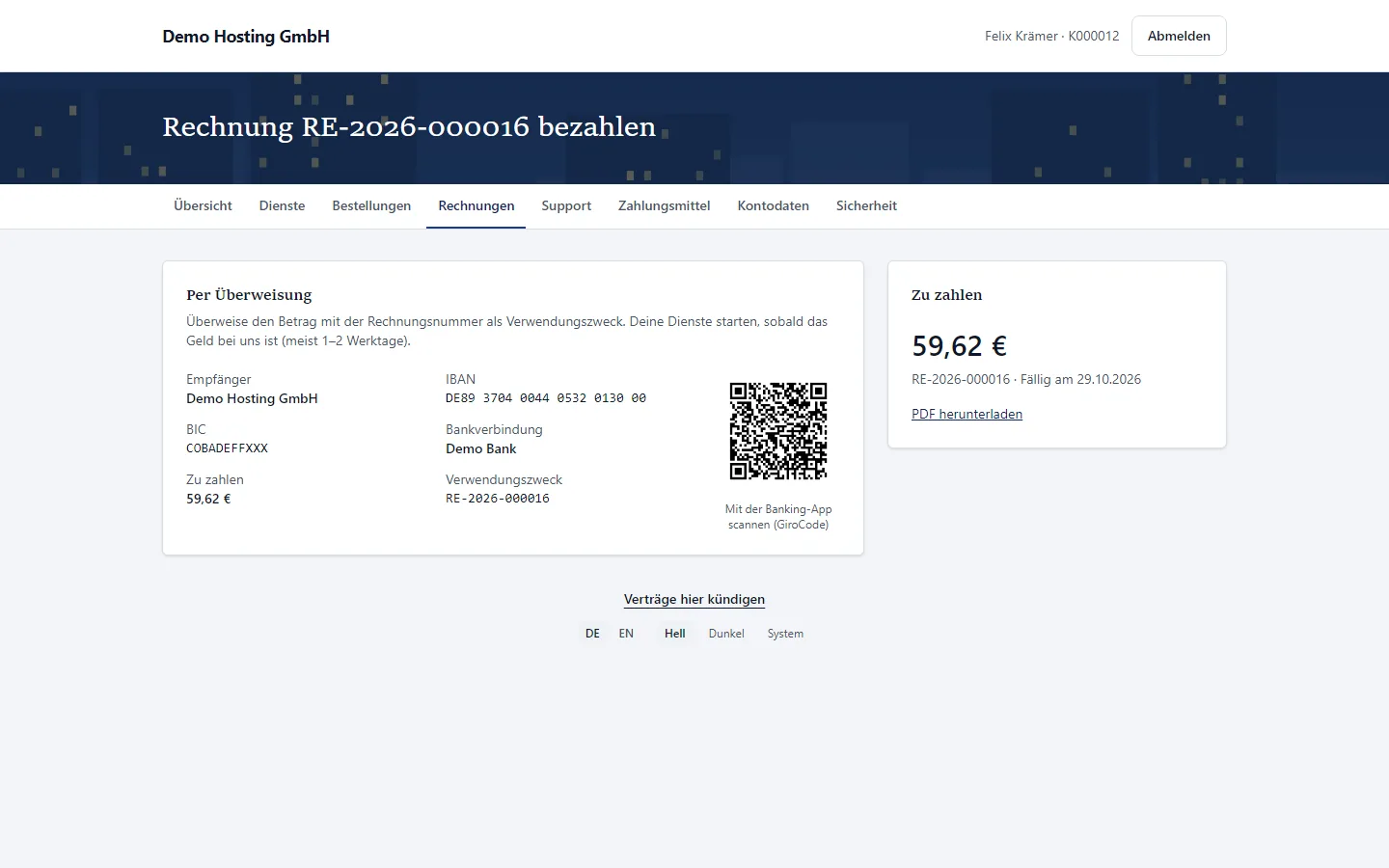Click the Verwendungszweck value RE-2026-000016

pyautogui.click(x=498, y=499)
